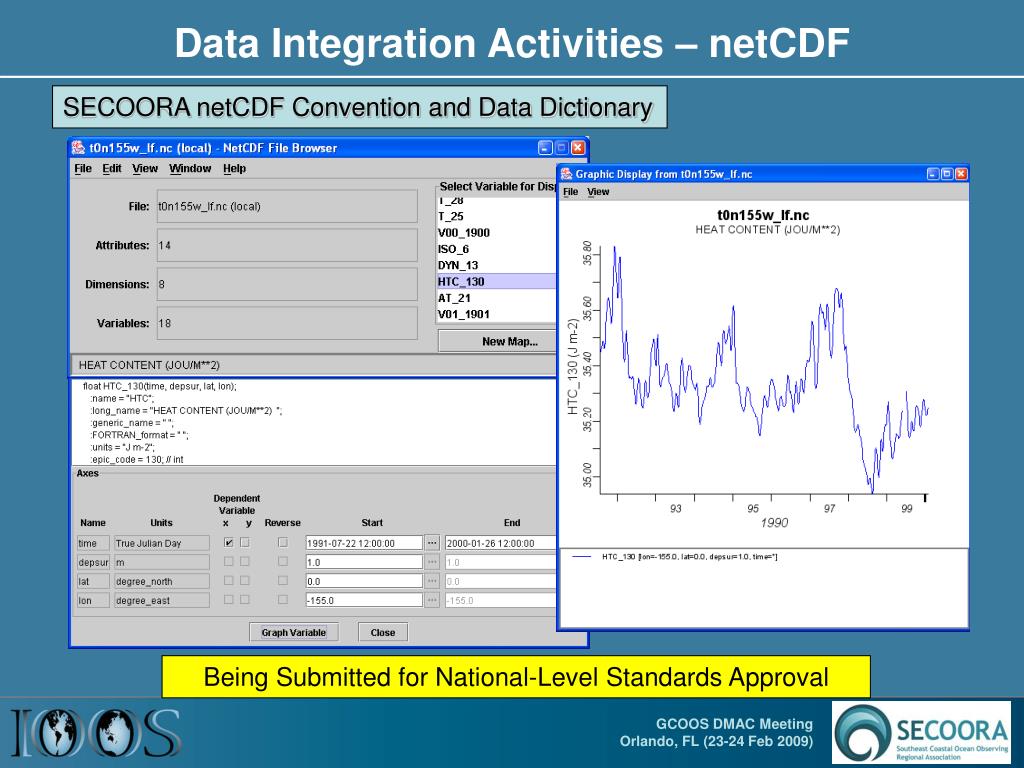
Task: Toggle x dependent variable checkbox for lat
Action: click(x=229, y=580)
